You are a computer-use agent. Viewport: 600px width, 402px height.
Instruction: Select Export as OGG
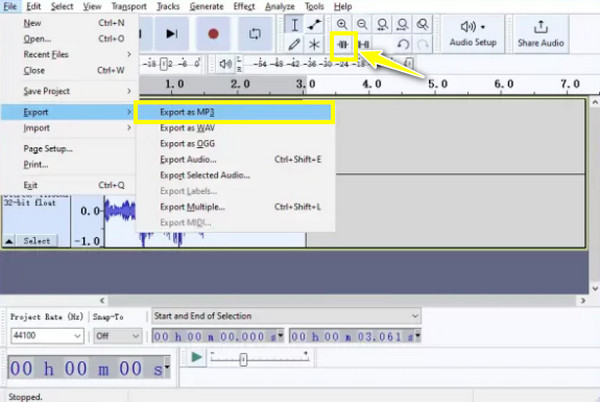point(235,143)
